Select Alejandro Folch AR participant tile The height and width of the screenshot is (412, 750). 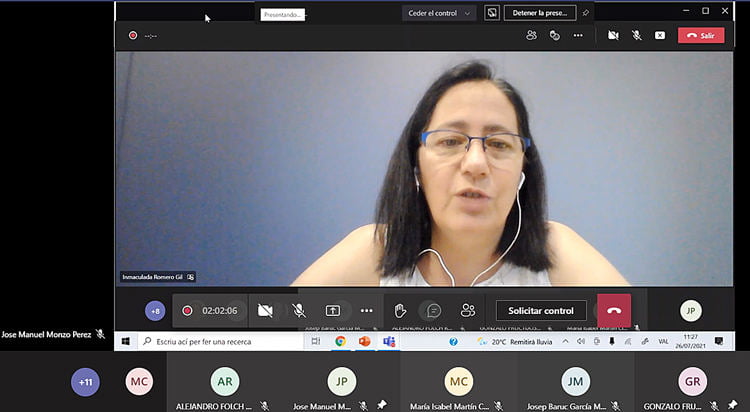point(225,381)
